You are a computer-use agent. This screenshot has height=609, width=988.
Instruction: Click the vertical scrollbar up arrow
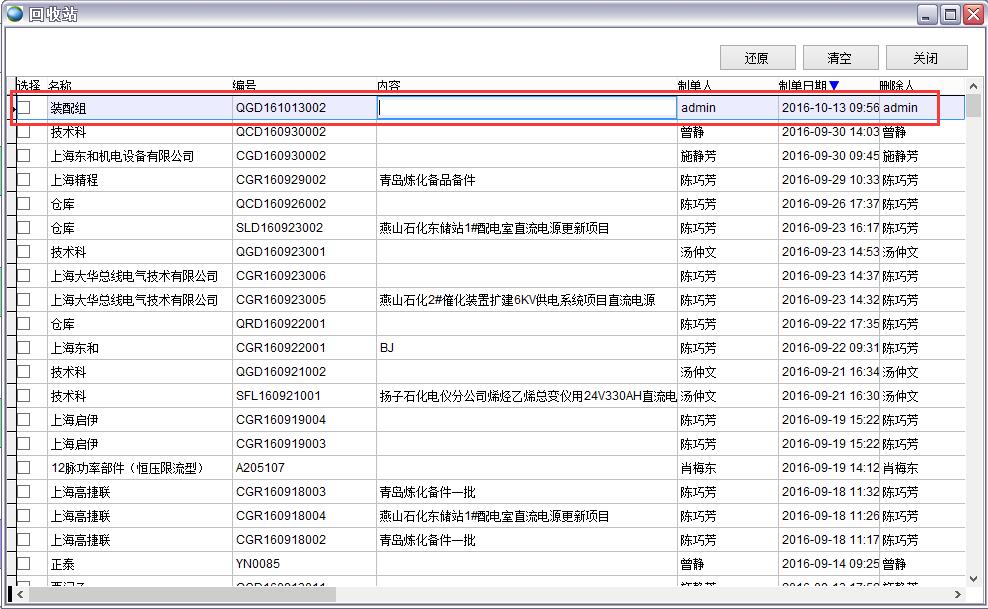(x=974, y=87)
